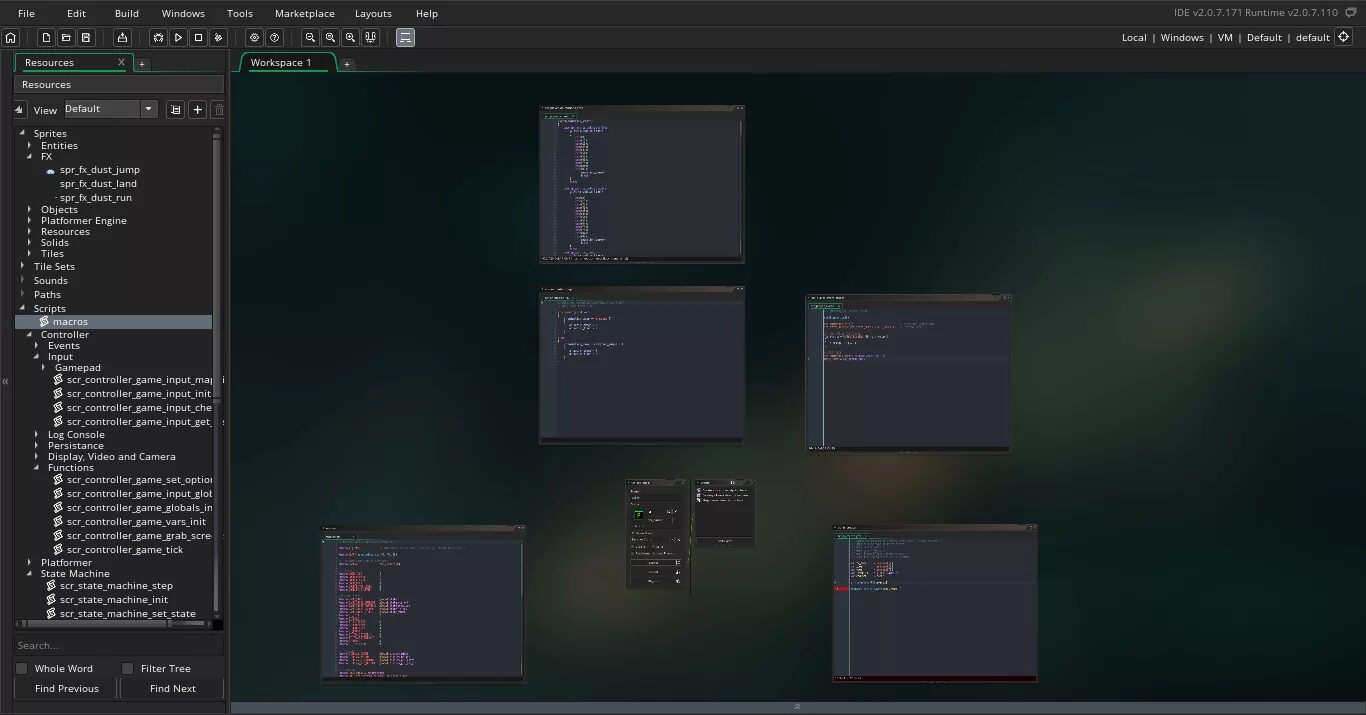Select the spr_fx_dust_jump sprite
The width and height of the screenshot is (1366, 715).
[100, 169]
